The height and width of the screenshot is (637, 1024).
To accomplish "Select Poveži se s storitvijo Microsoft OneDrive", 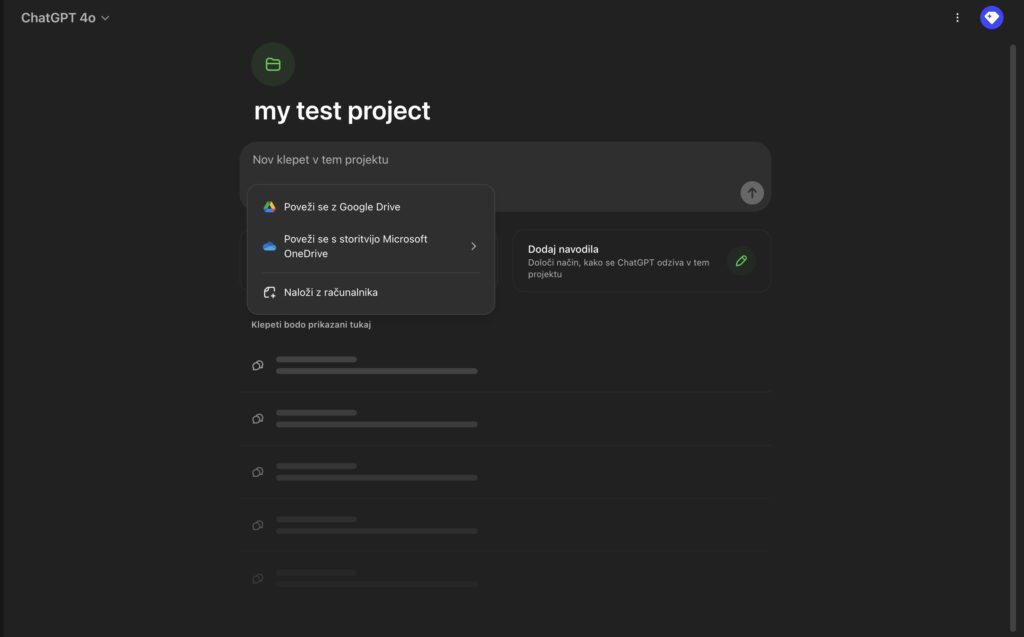I will (x=371, y=246).
